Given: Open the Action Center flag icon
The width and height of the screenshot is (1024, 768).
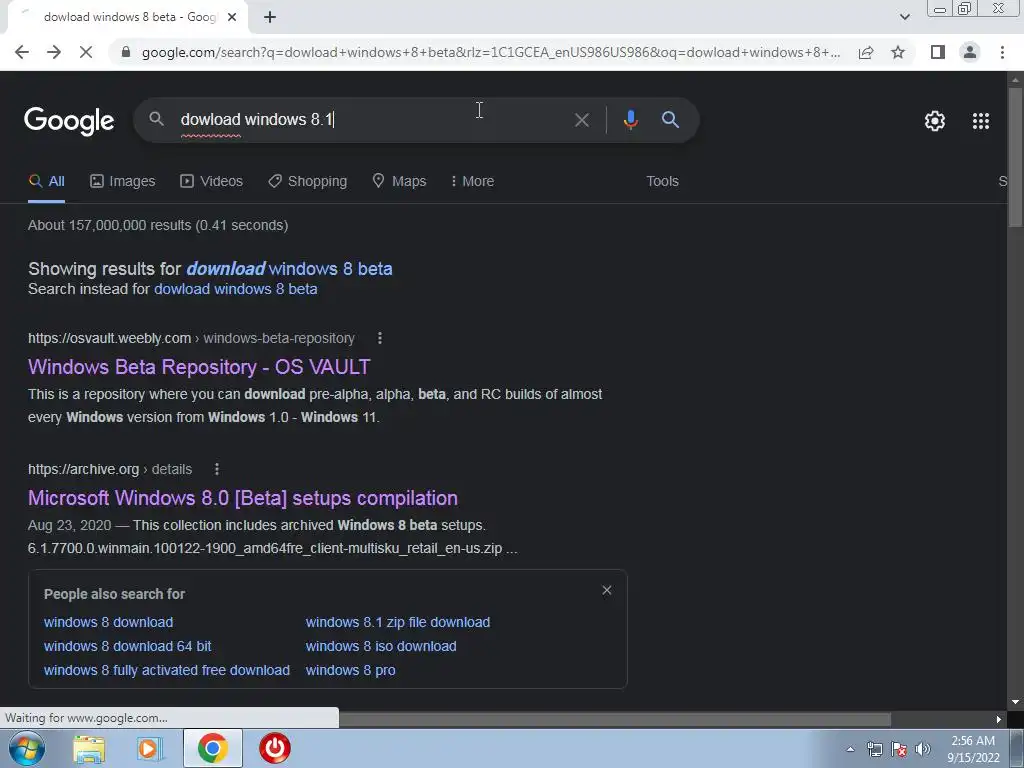Looking at the screenshot, I should (899, 749).
